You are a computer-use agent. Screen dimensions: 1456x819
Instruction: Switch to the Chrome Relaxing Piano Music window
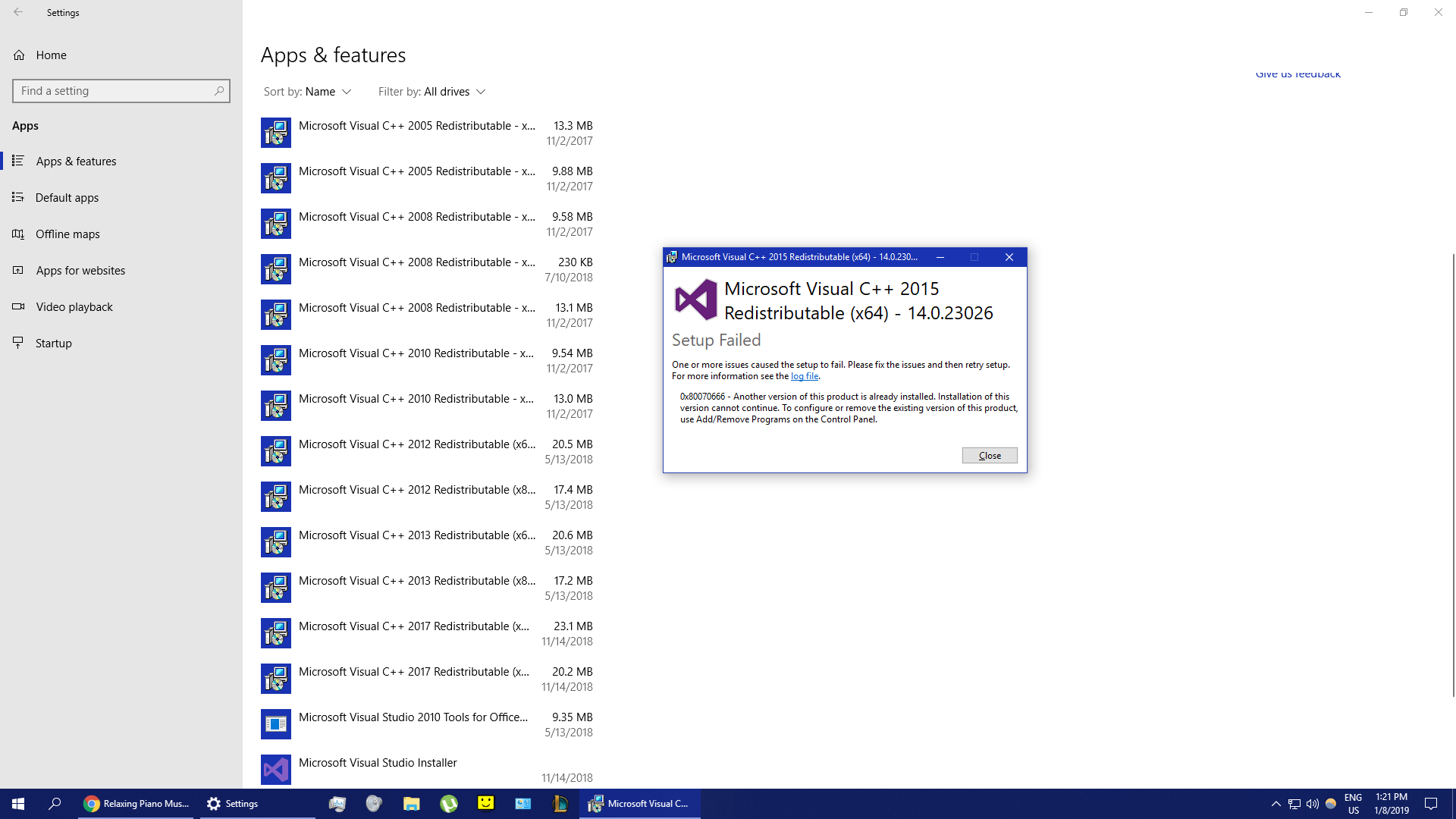coord(136,804)
